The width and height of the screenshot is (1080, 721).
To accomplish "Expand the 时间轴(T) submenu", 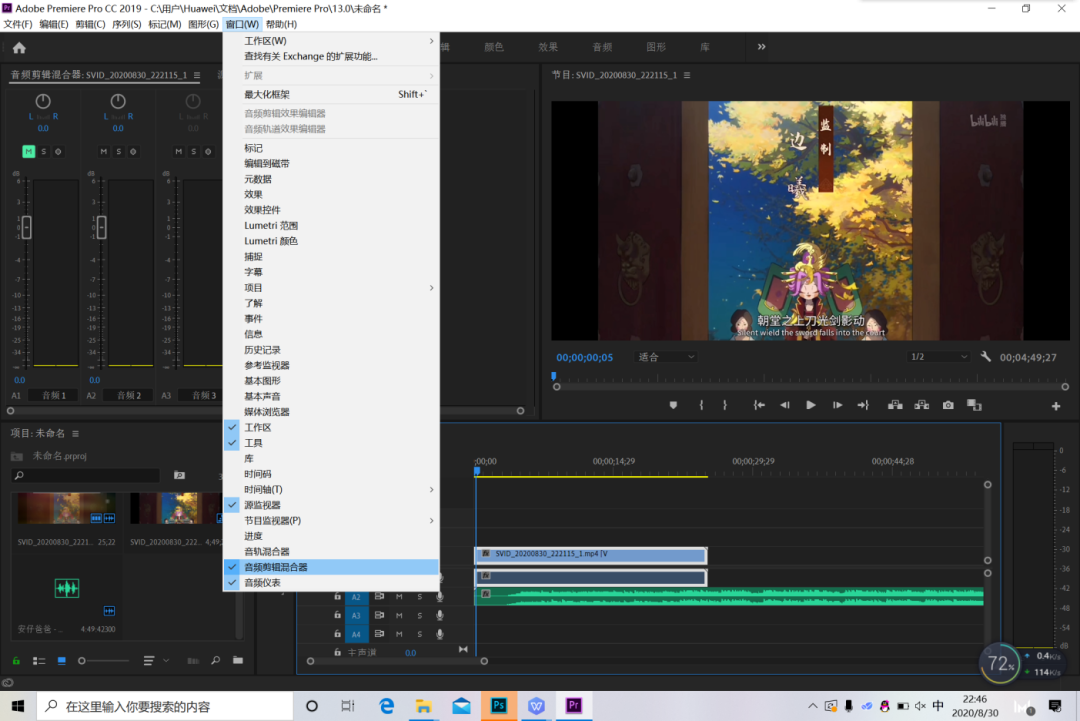I will pyautogui.click(x=331, y=490).
